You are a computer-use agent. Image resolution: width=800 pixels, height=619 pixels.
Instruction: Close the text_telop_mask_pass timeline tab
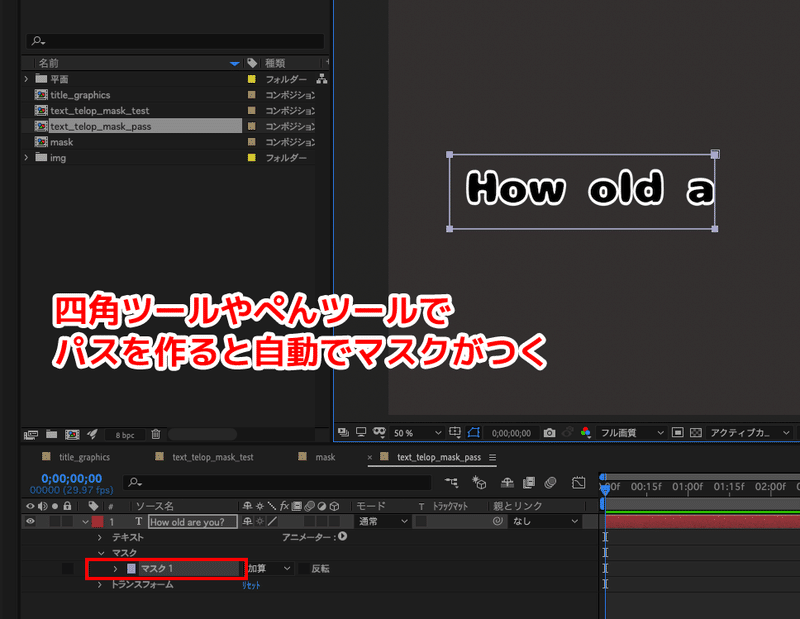pyautogui.click(x=370, y=457)
